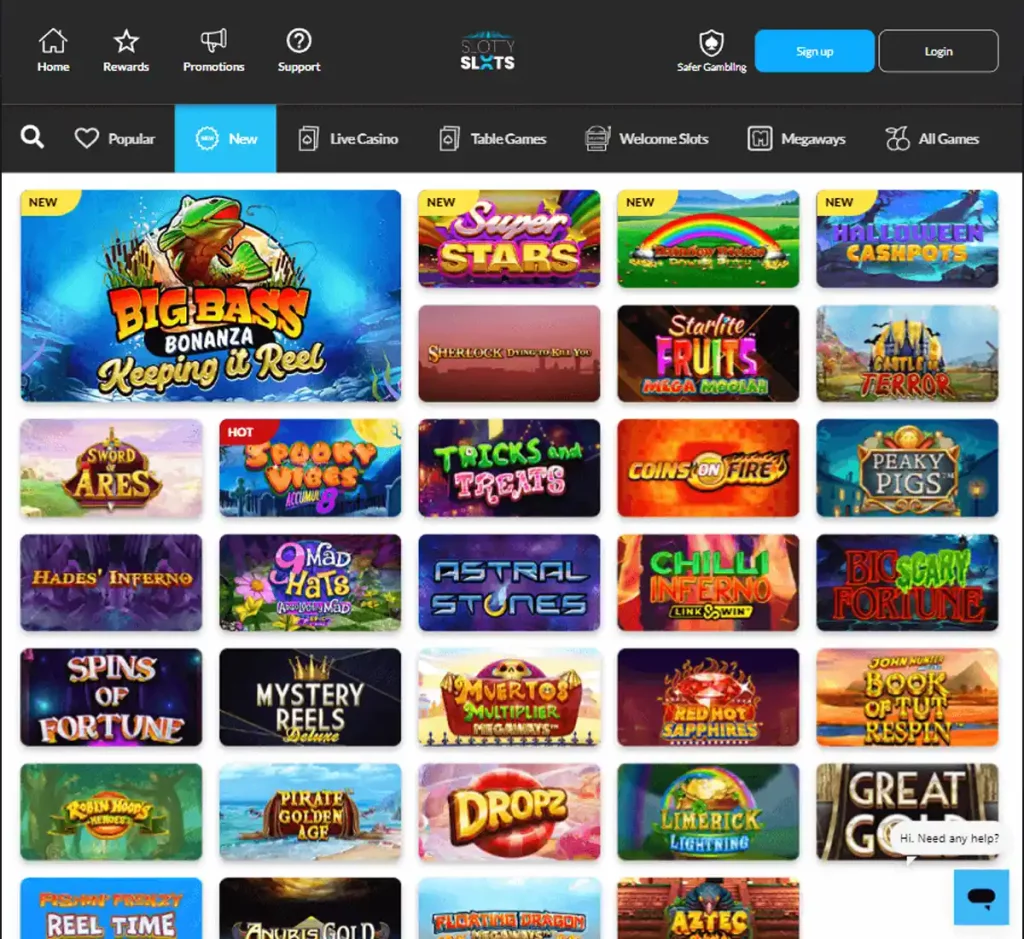Open the Super Stars slot

(508, 238)
